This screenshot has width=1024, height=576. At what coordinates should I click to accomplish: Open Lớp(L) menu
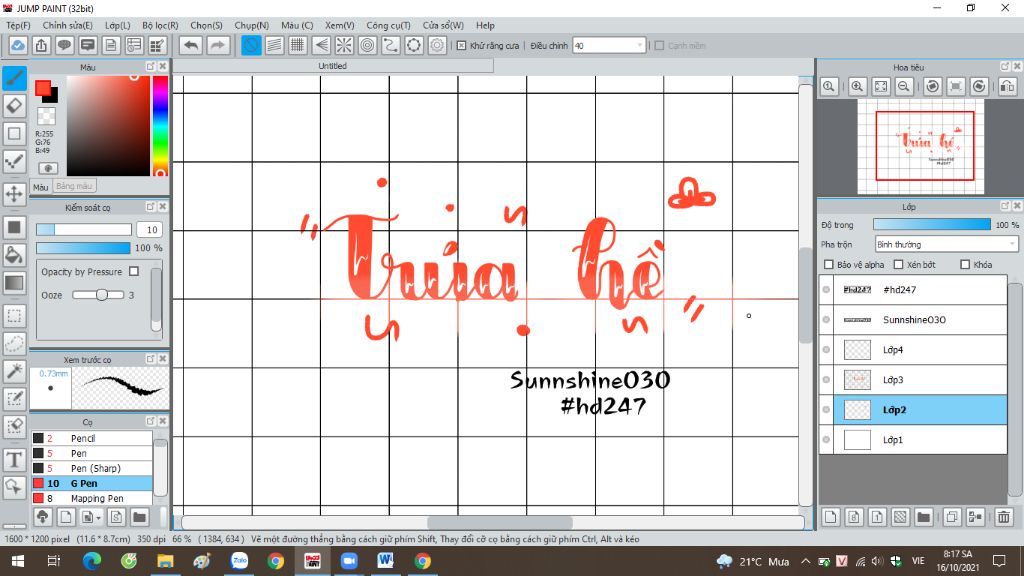tap(118, 25)
